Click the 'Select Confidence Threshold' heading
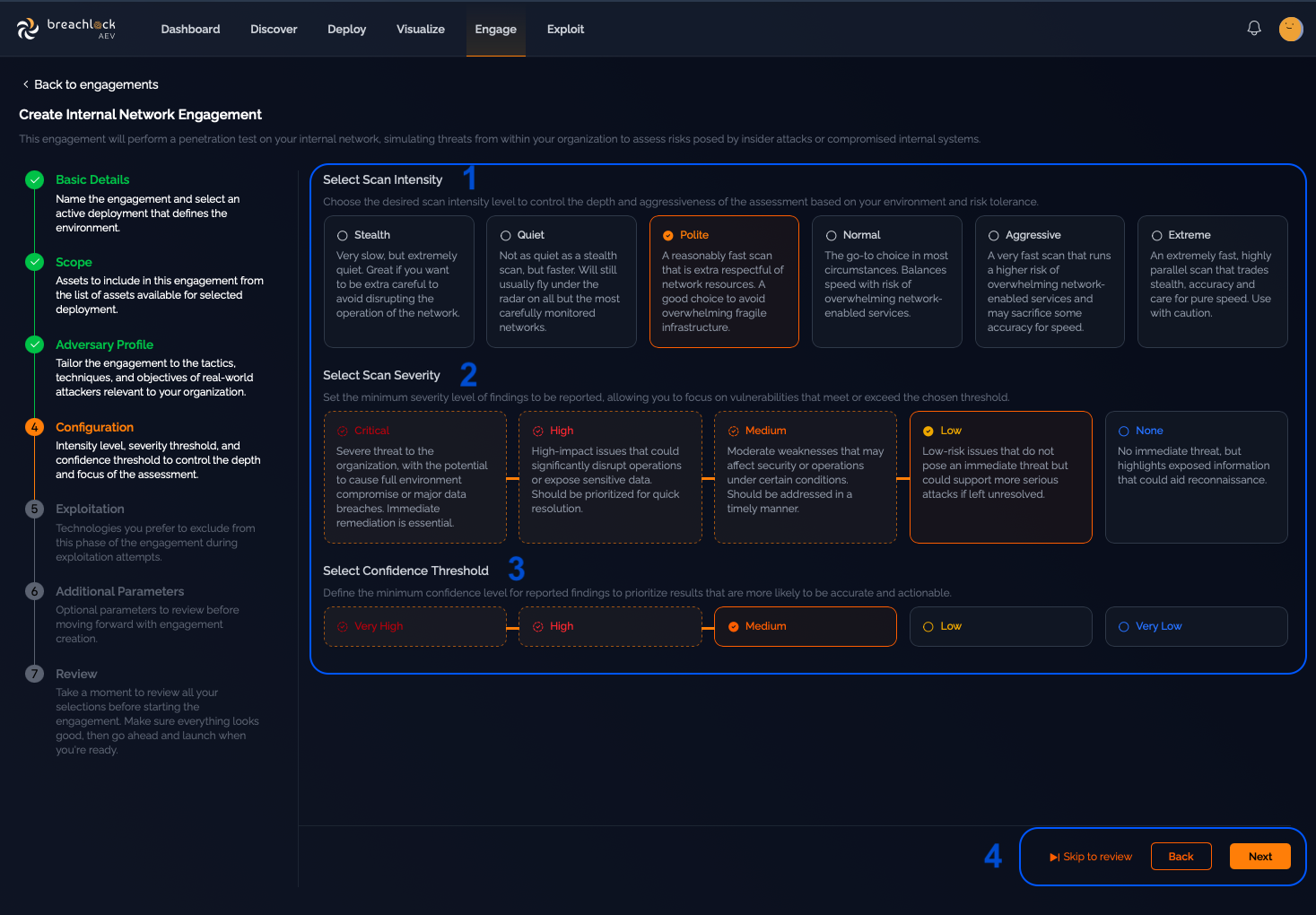Image resolution: width=1316 pixels, height=915 pixels. (405, 571)
